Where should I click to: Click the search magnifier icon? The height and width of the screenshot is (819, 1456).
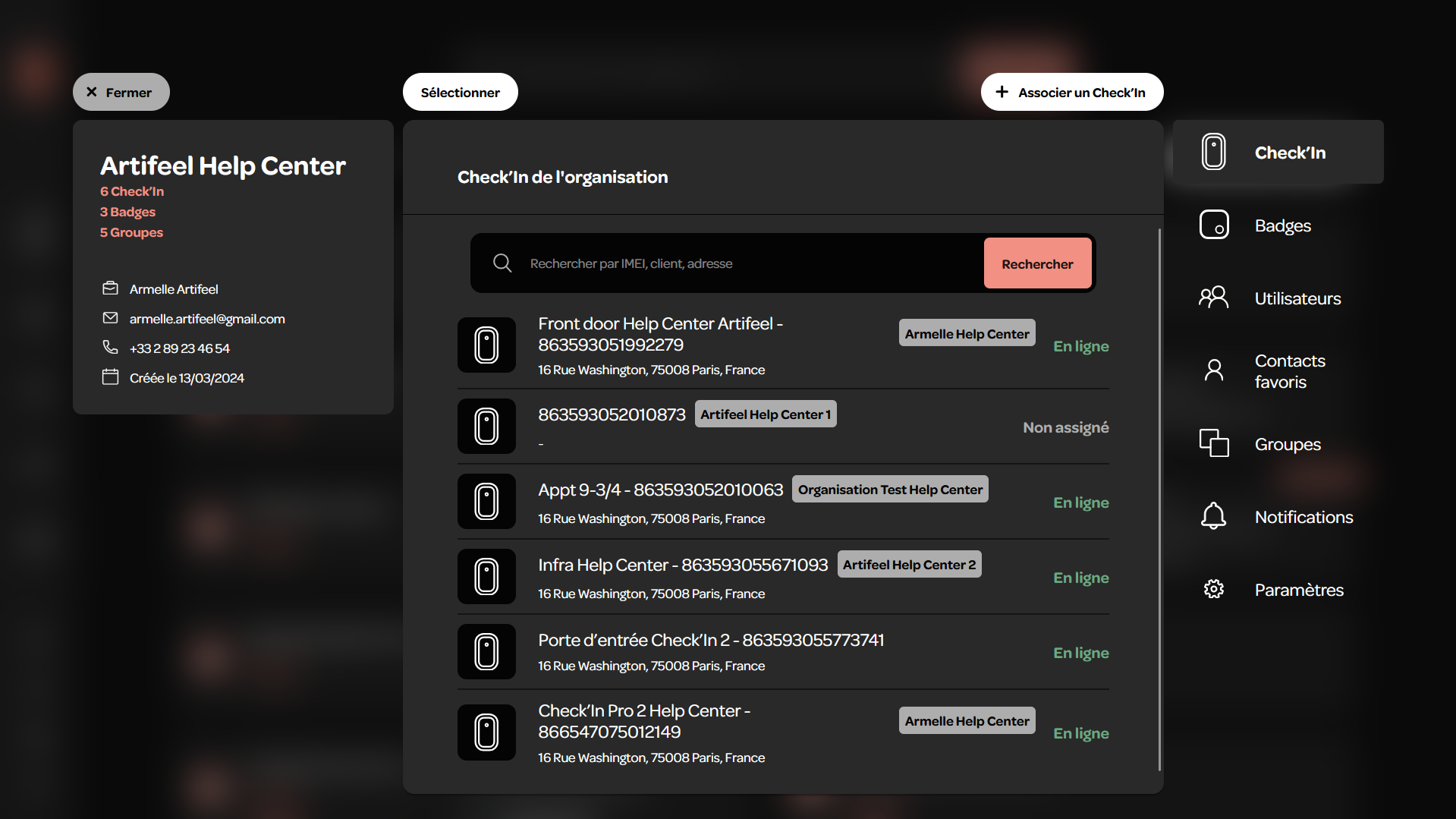(x=502, y=263)
